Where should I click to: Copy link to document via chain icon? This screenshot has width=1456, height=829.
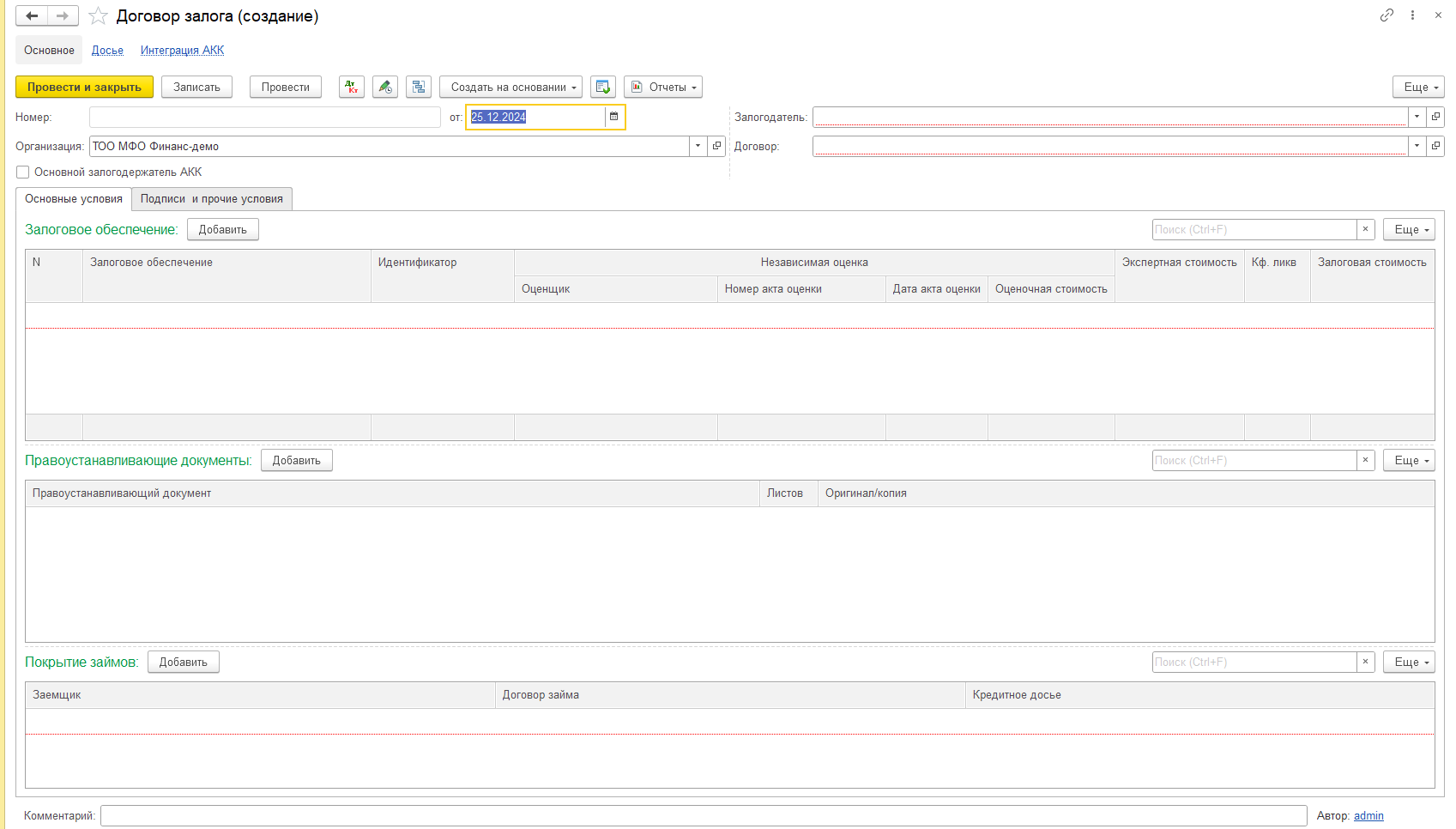pyautogui.click(x=1387, y=15)
